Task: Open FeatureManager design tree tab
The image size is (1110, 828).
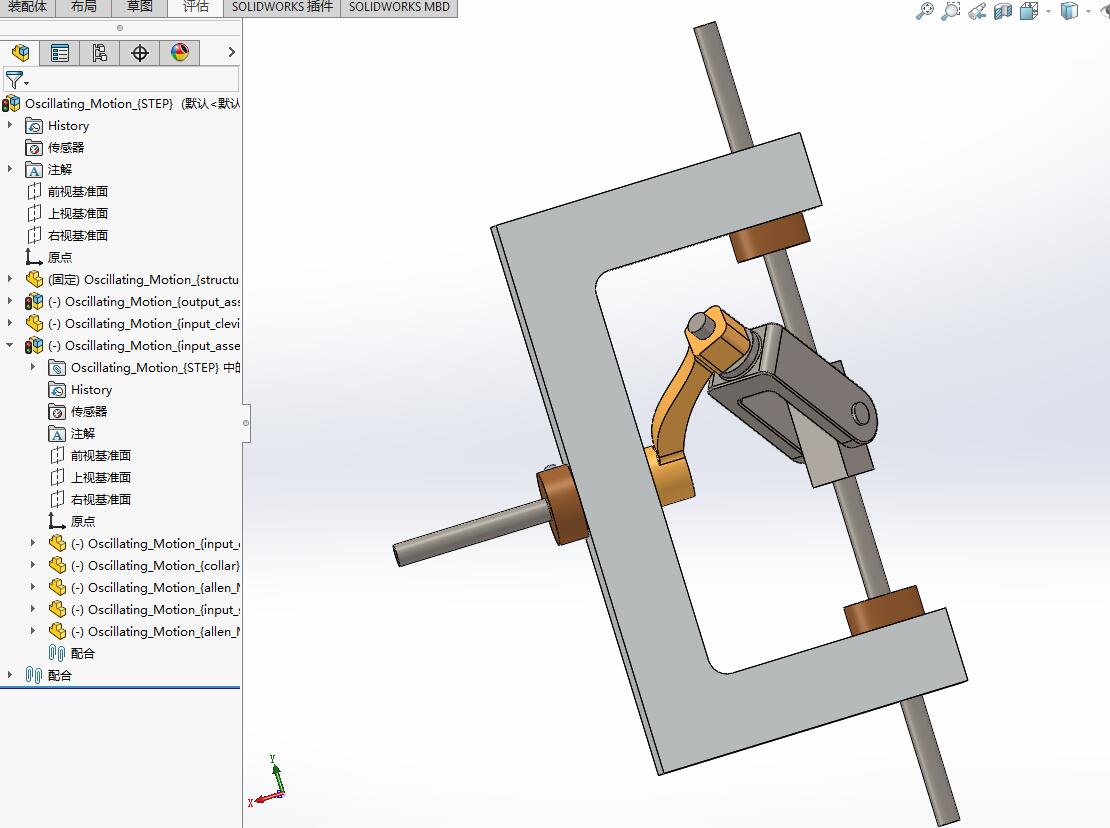Action: 21,52
